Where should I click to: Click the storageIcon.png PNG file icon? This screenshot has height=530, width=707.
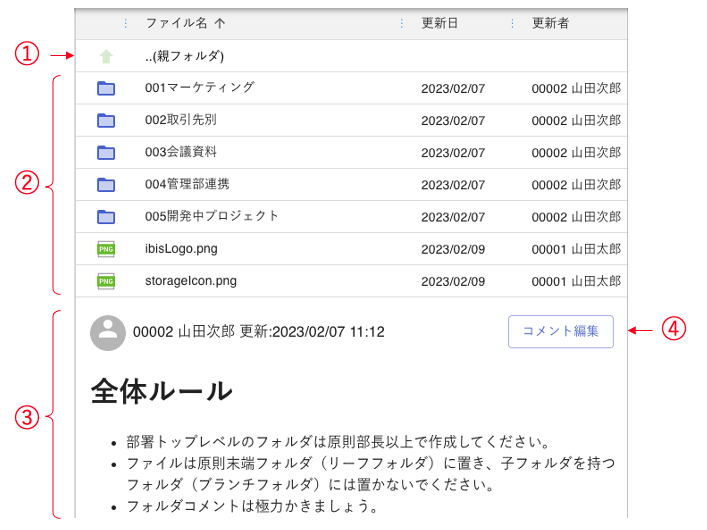click(106, 281)
